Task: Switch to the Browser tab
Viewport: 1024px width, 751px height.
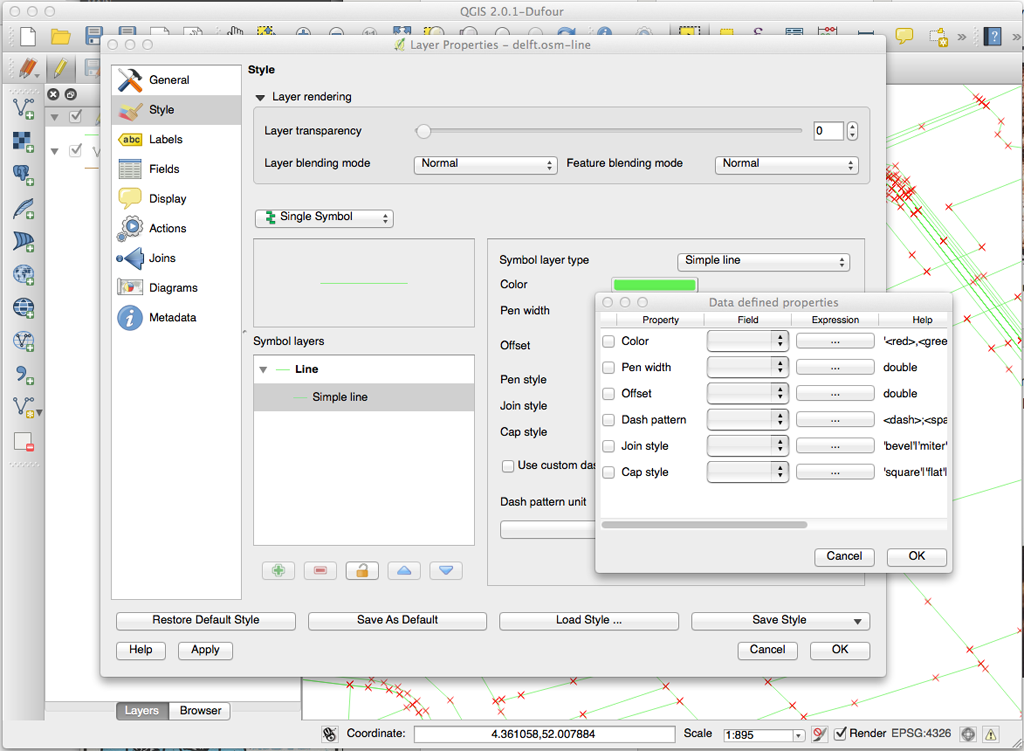Action: [x=200, y=711]
